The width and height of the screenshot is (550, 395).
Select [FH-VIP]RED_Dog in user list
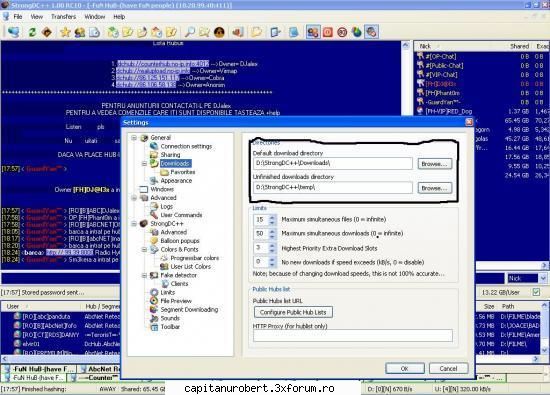[449, 111]
